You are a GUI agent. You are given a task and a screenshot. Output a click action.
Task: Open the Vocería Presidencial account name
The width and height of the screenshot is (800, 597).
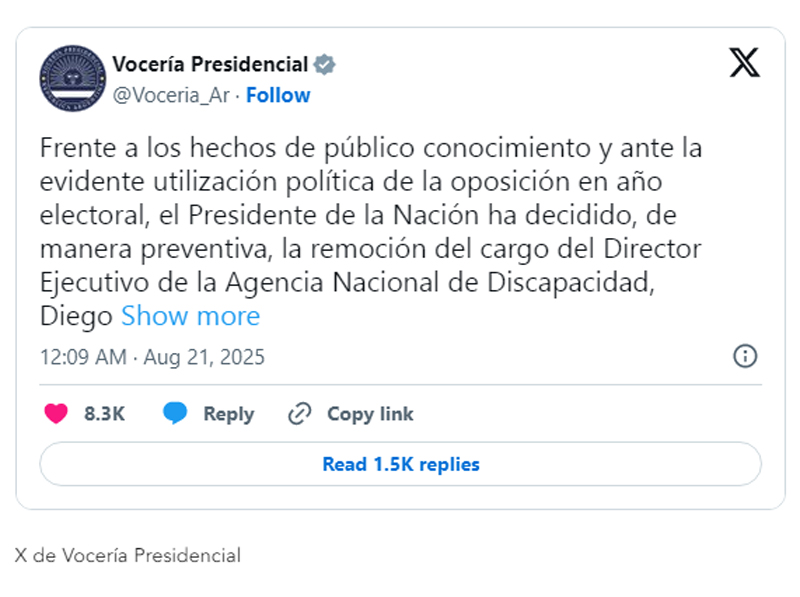[210, 65]
